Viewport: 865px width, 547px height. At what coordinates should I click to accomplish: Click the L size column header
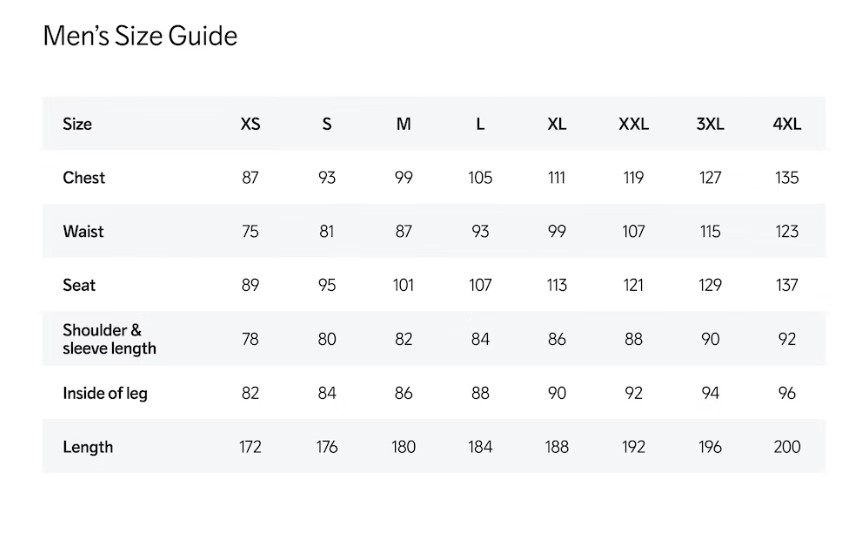(480, 124)
